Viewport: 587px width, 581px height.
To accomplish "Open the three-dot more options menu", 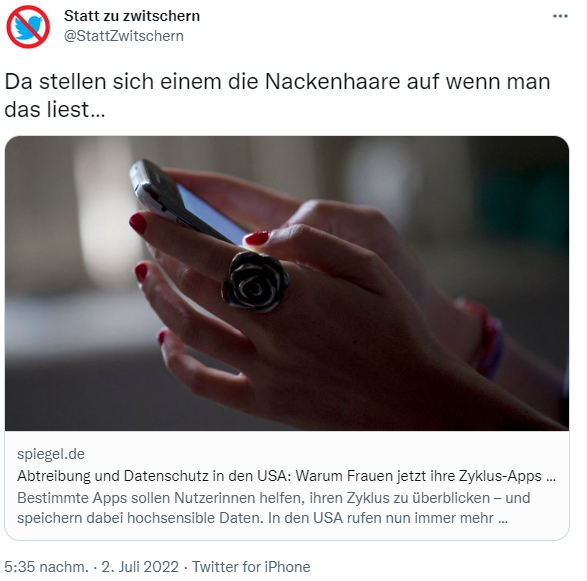I will coord(560,16).
